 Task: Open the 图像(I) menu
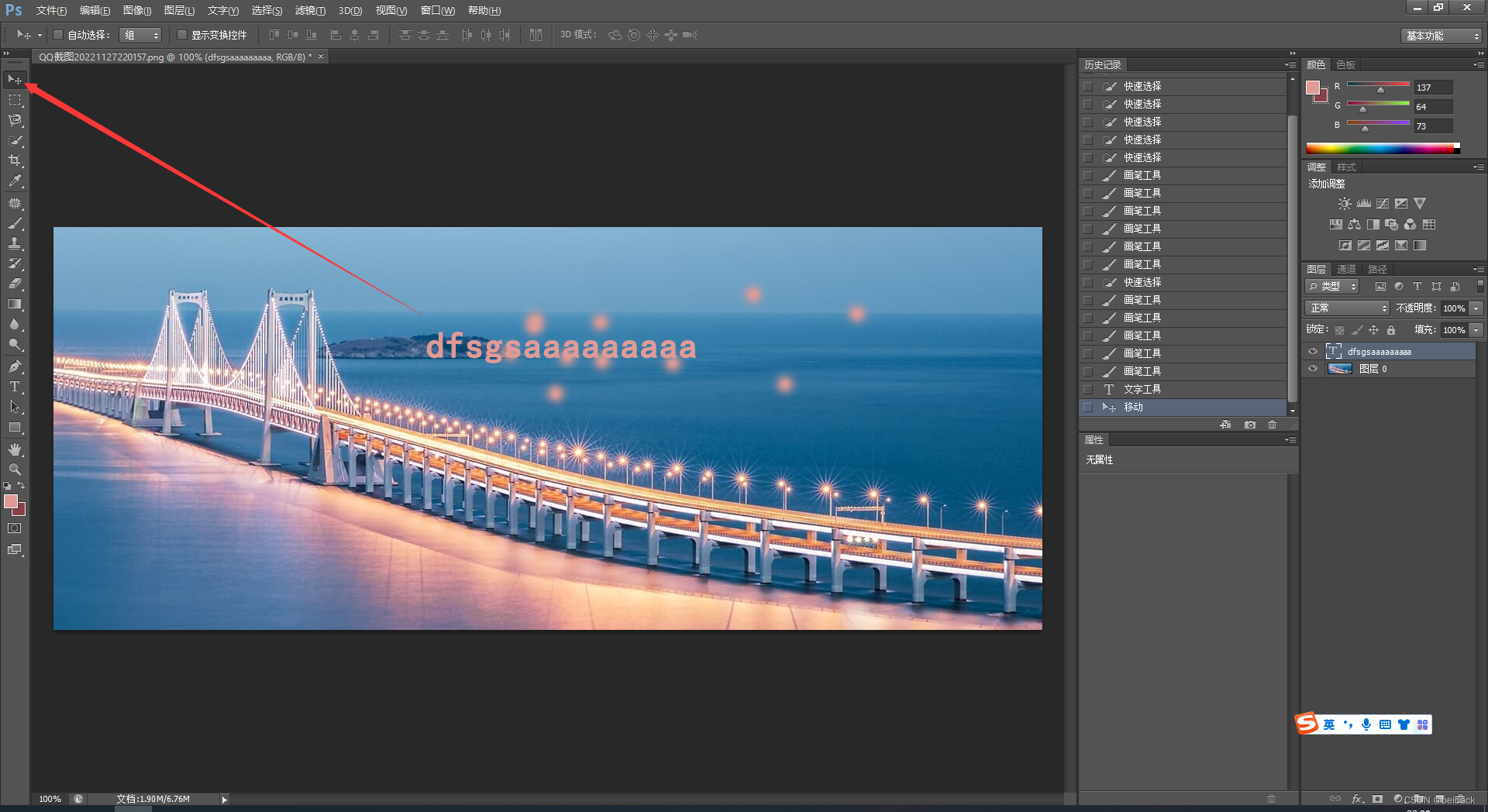click(x=137, y=11)
